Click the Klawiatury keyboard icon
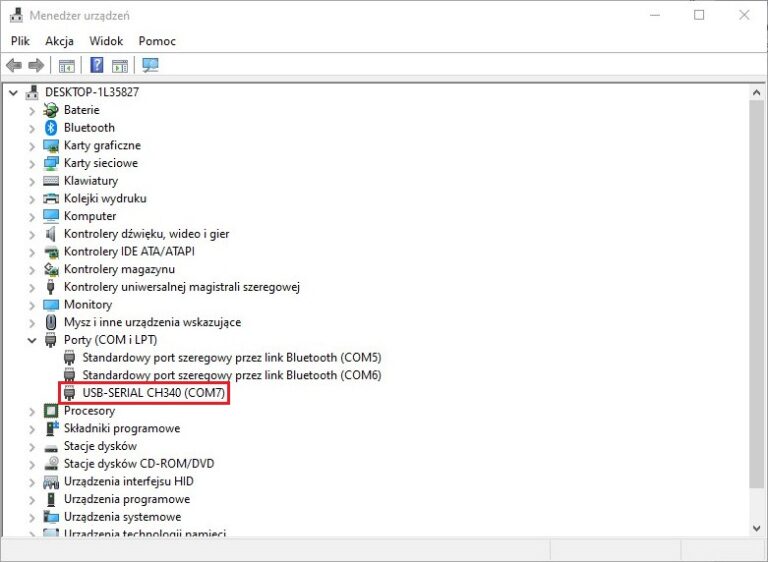 (x=51, y=181)
